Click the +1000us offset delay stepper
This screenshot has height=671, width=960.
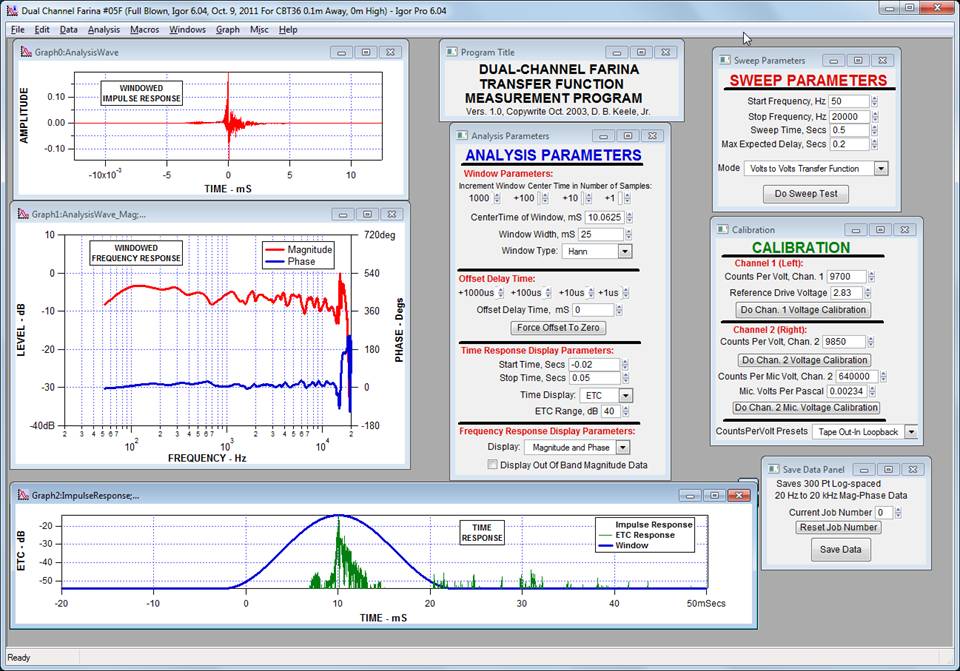tap(500, 293)
